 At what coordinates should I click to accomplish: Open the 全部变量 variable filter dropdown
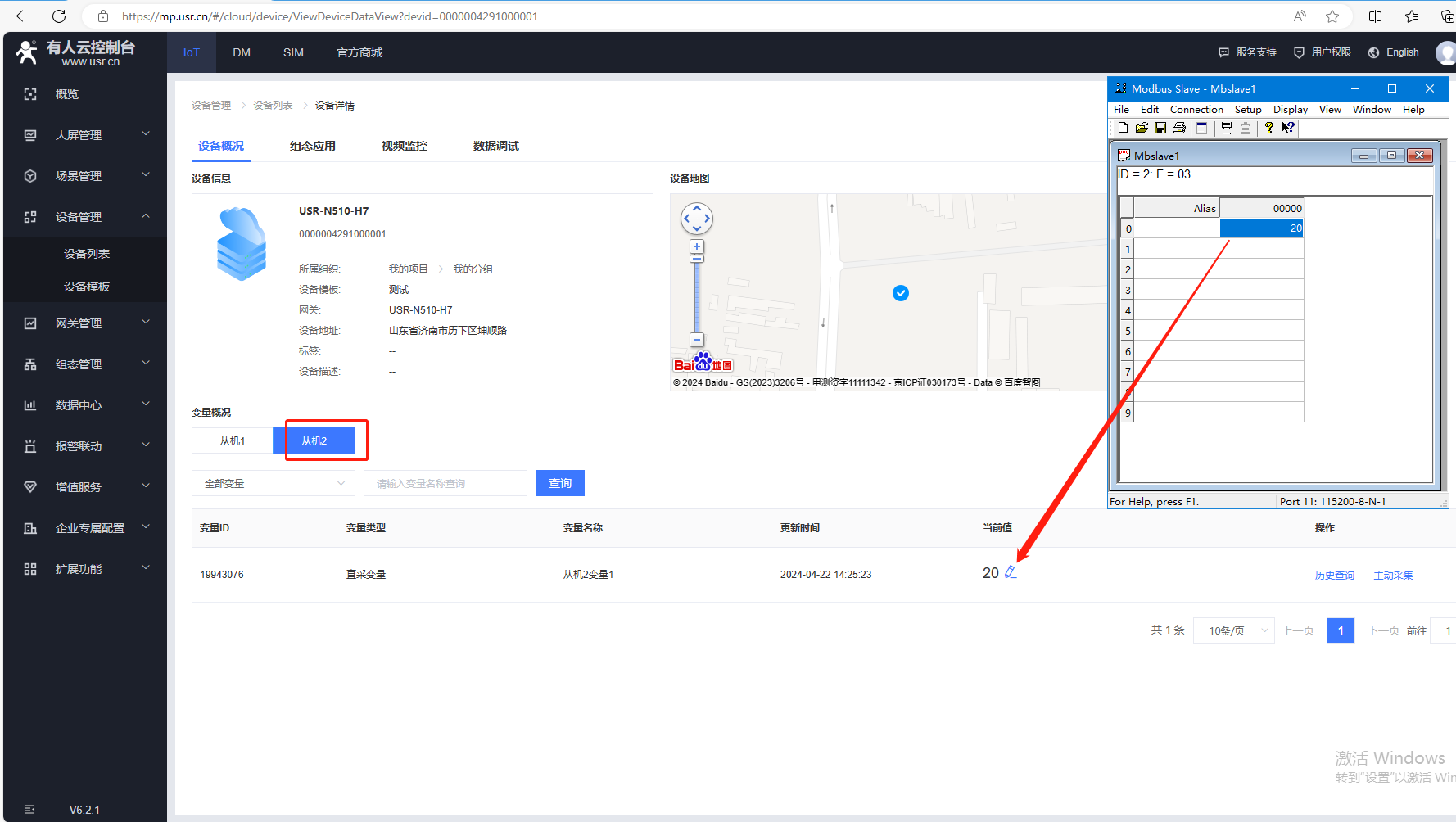(x=274, y=484)
